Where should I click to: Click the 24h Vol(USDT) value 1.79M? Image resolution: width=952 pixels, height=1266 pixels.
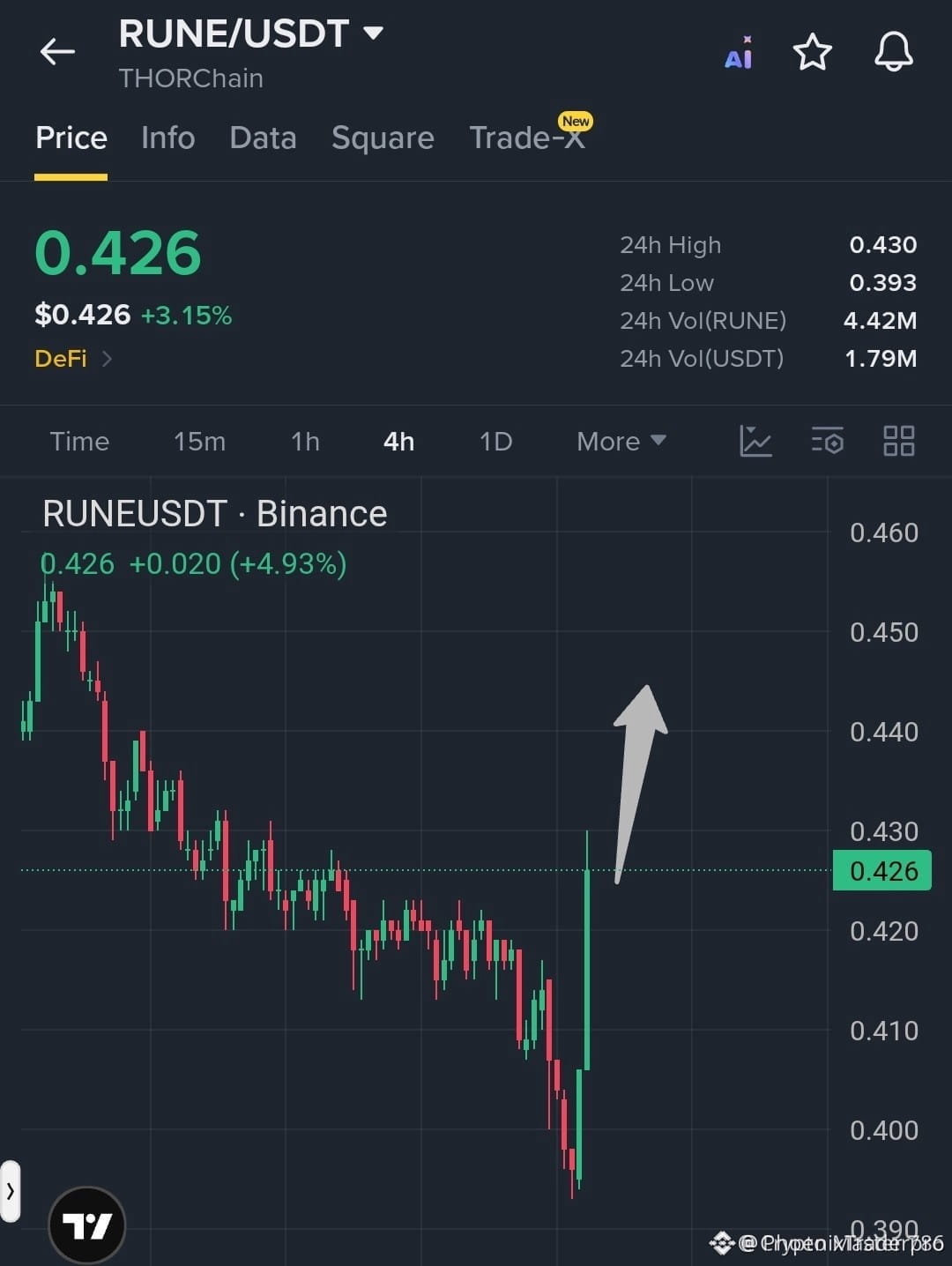pyautogui.click(x=881, y=359)
